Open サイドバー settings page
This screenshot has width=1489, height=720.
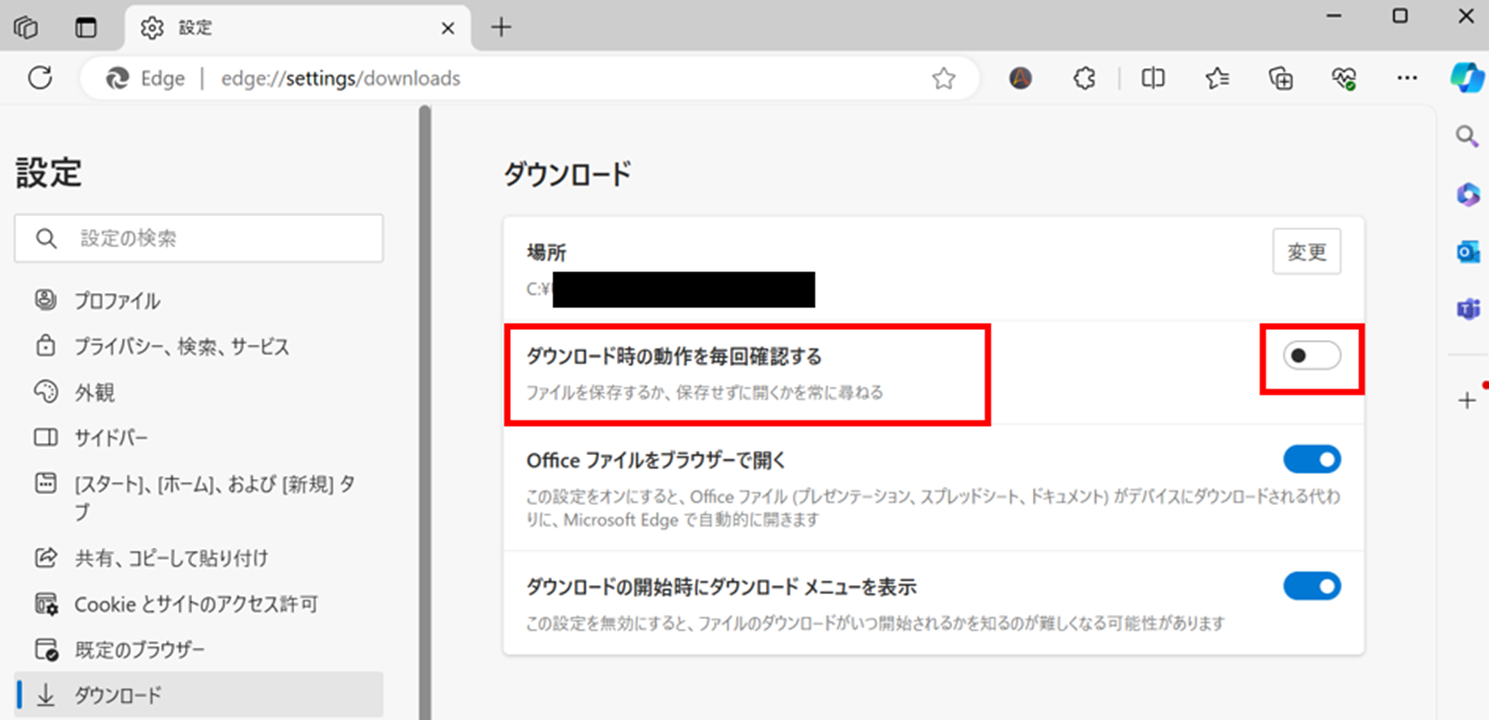(199, 438)
